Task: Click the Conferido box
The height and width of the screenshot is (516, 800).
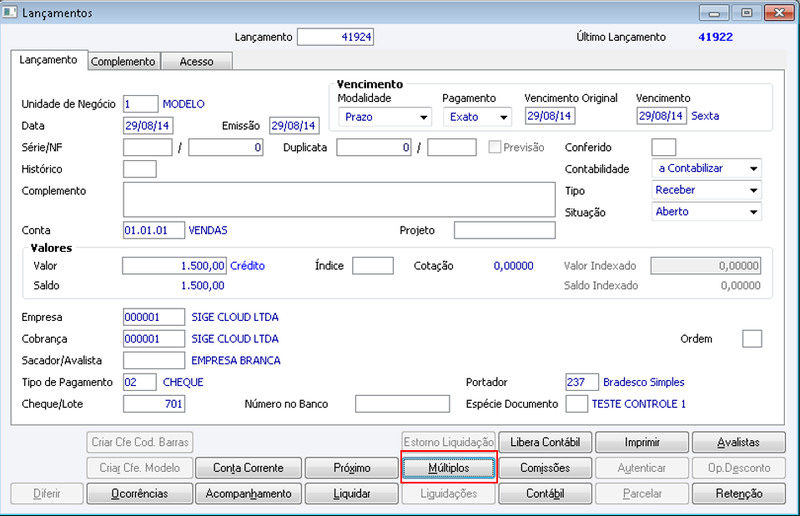Action: (664, 148)
